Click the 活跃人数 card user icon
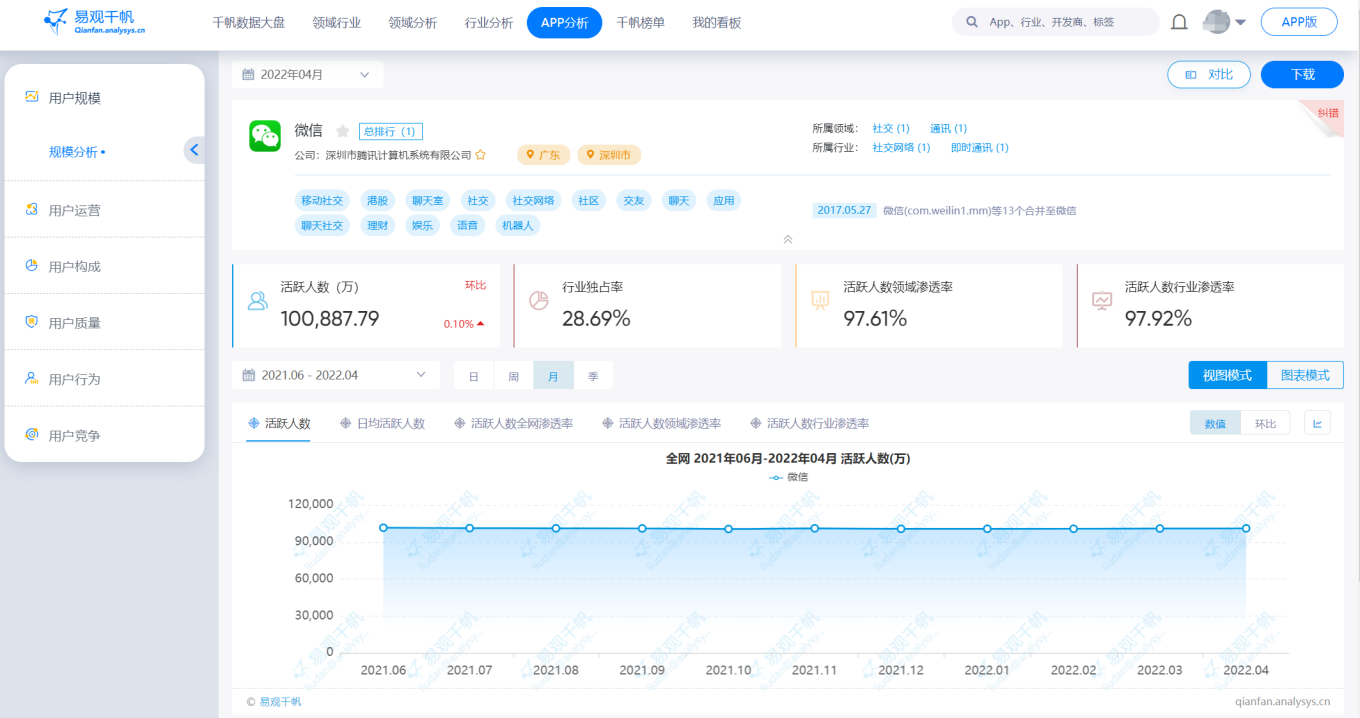 click(x=258, y=300)
